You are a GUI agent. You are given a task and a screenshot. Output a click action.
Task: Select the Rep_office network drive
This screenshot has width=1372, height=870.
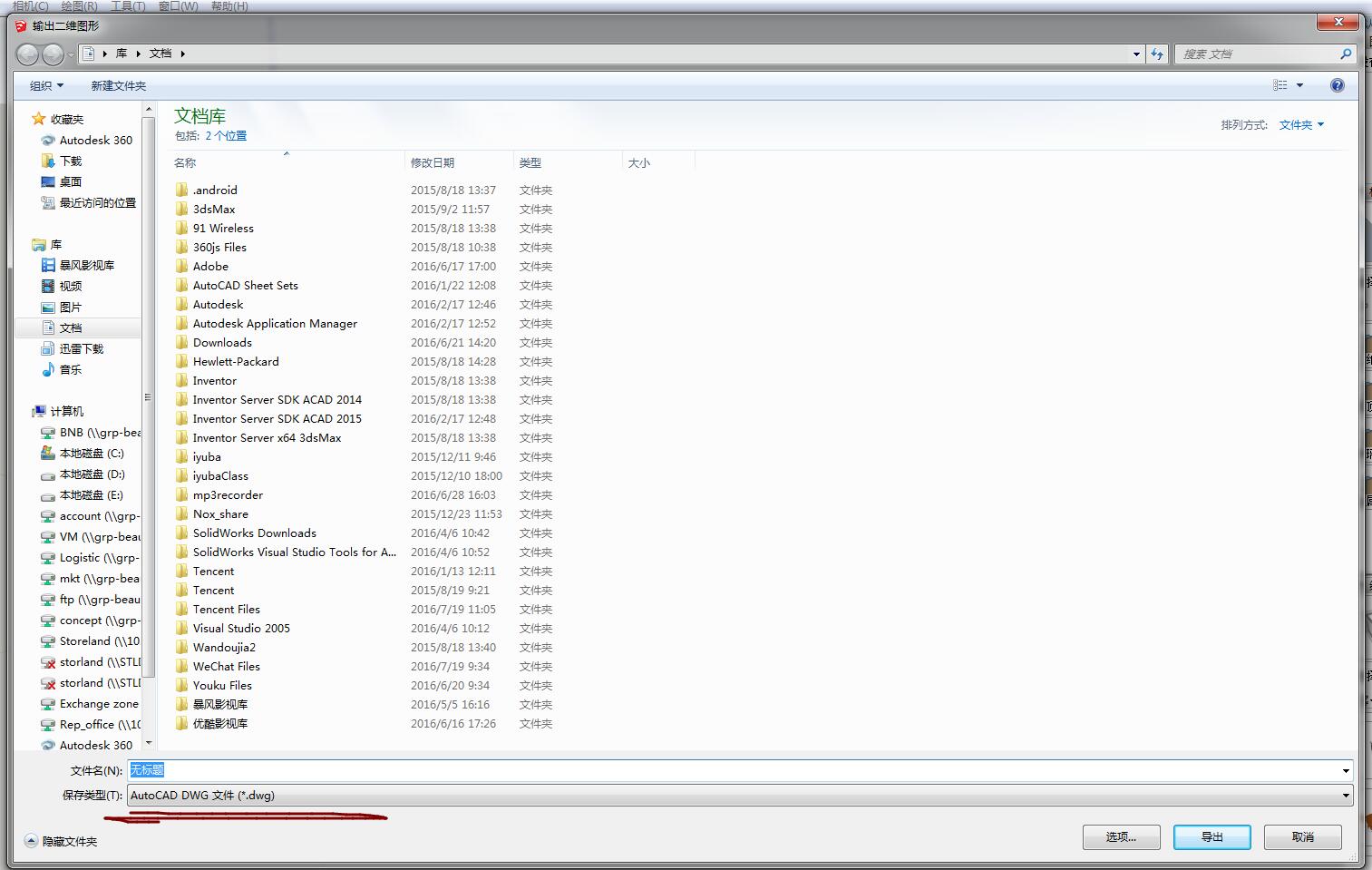tap(100, 725)
